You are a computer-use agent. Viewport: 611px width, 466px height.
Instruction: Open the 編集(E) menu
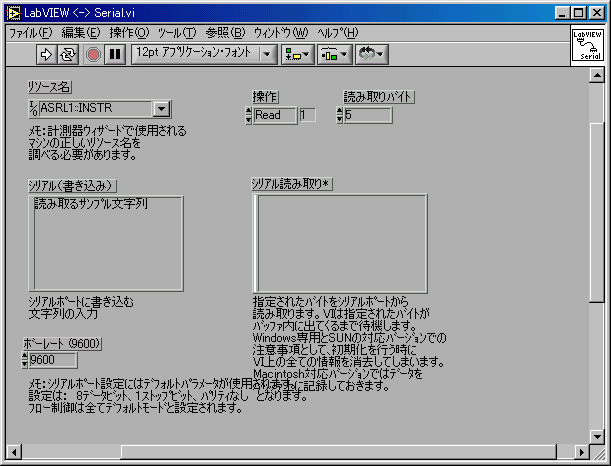tap(81, 33)
